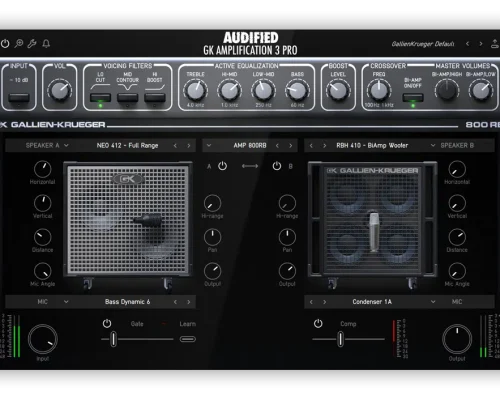Click the RBH 410 - BiAmp Woofer cabinet name

tap(372, 146)
